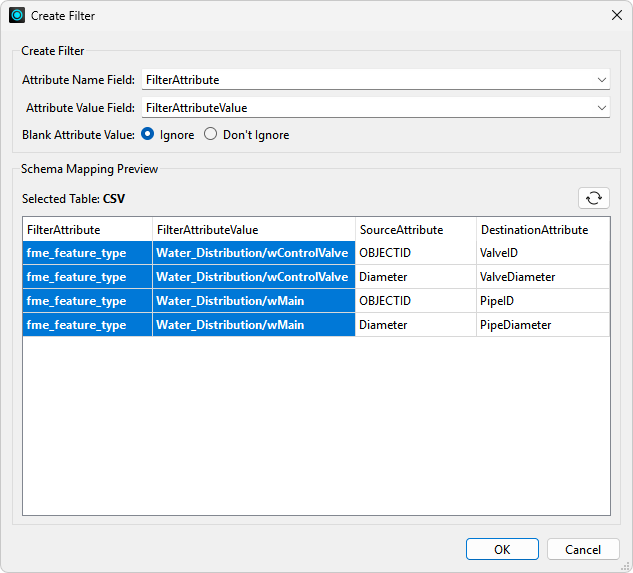Select the ValveID destination cell
633x573 pixels.
542,253
